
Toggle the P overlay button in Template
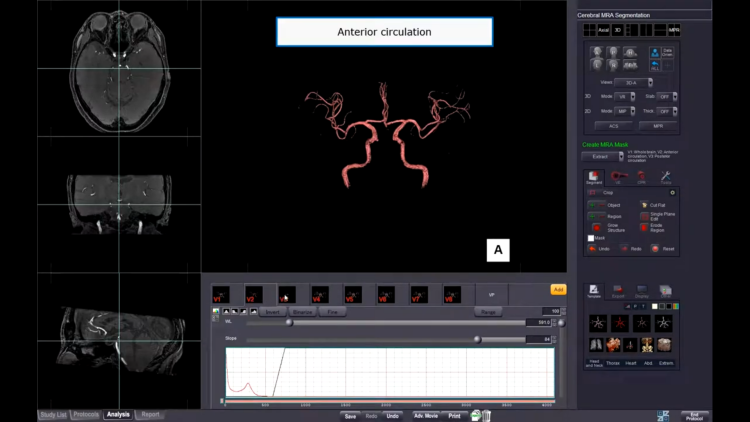point(635,306)
